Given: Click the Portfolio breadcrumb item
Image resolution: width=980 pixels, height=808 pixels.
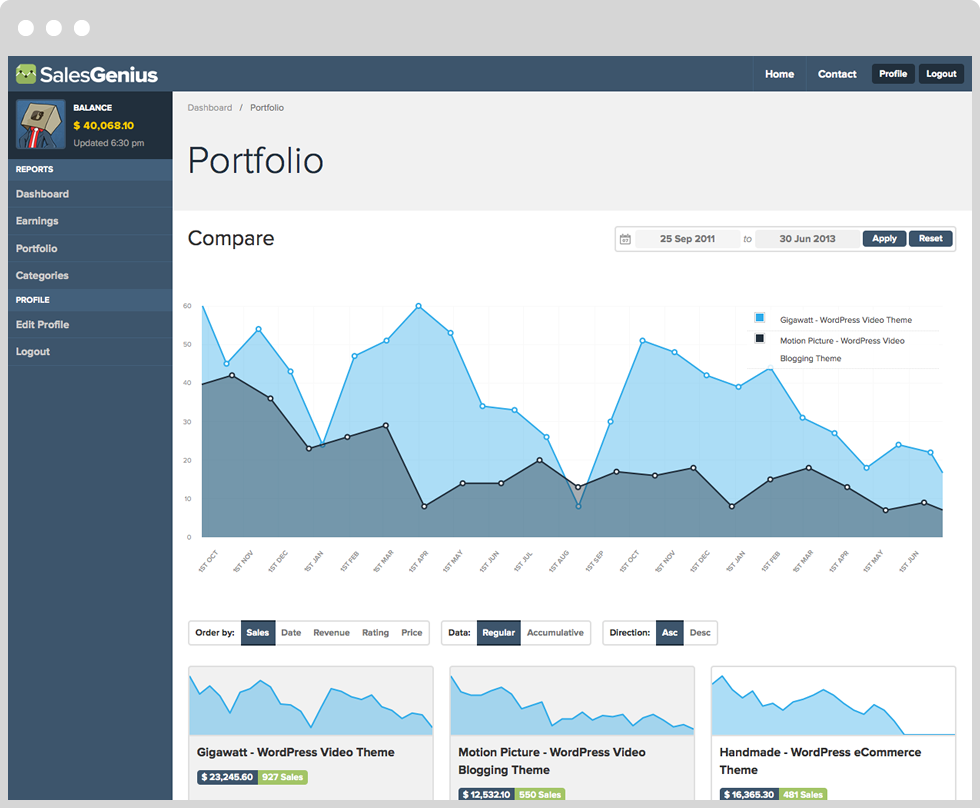Looking at the screenshot, I should 267,107.
